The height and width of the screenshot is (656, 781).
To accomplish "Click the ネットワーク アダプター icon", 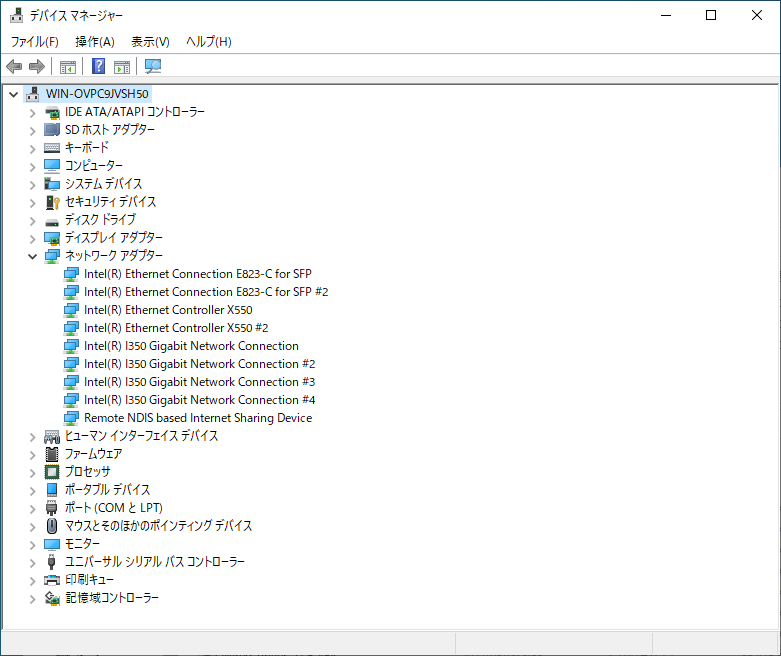I will tap(52, 256).
